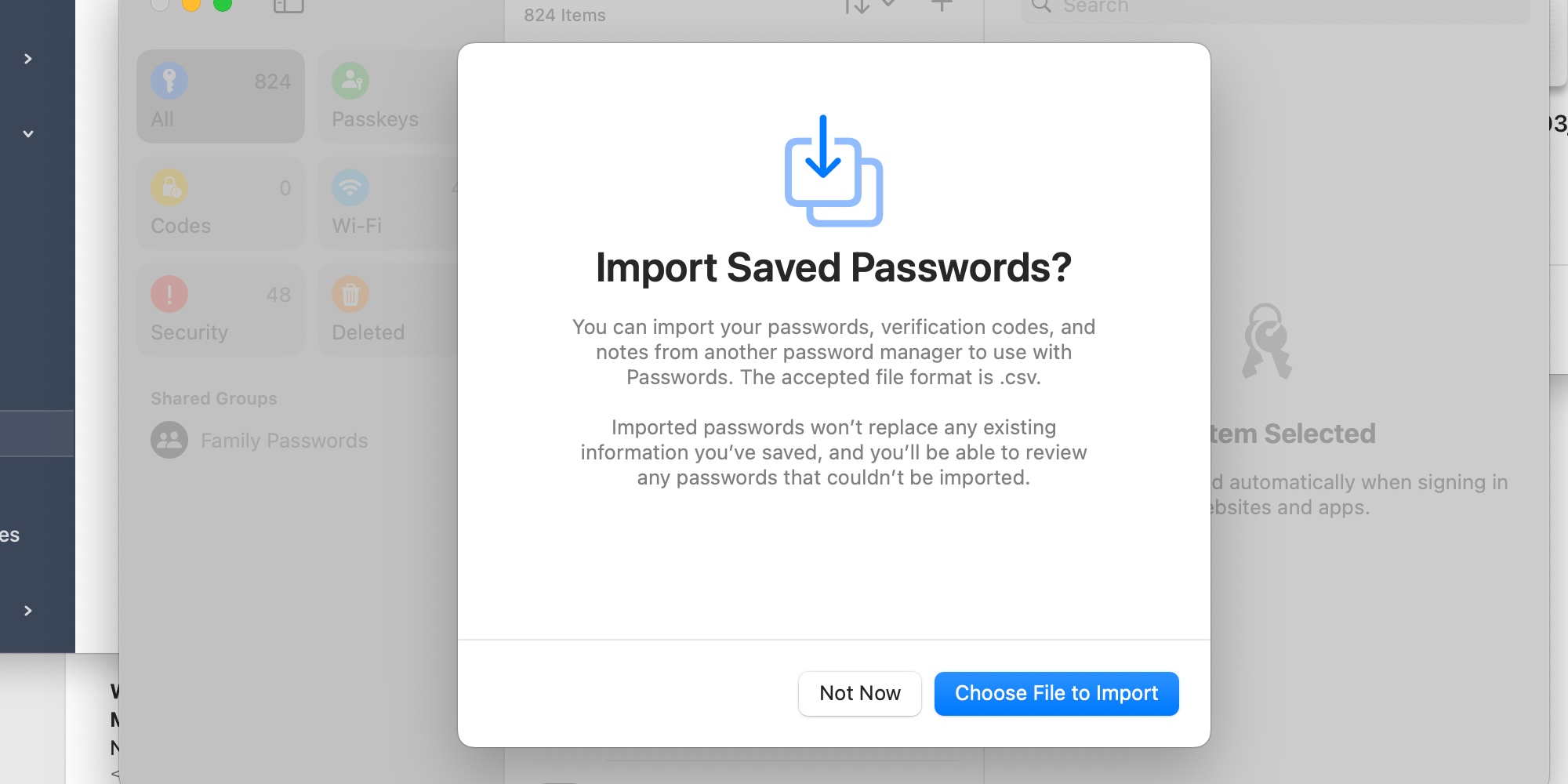Select the Security category tile
Screen dimensions: 1568x784
tap(220, 309)
